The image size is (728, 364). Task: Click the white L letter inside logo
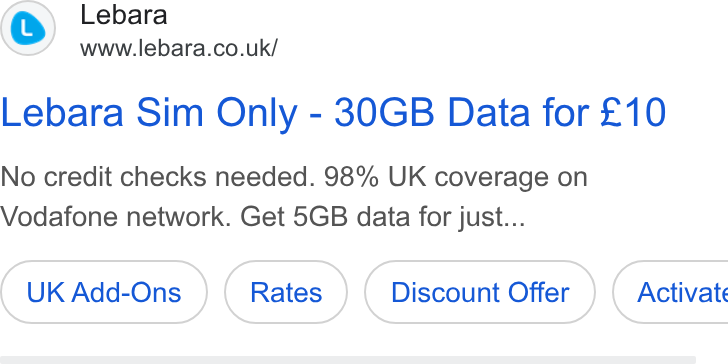(x=27, y=29)
